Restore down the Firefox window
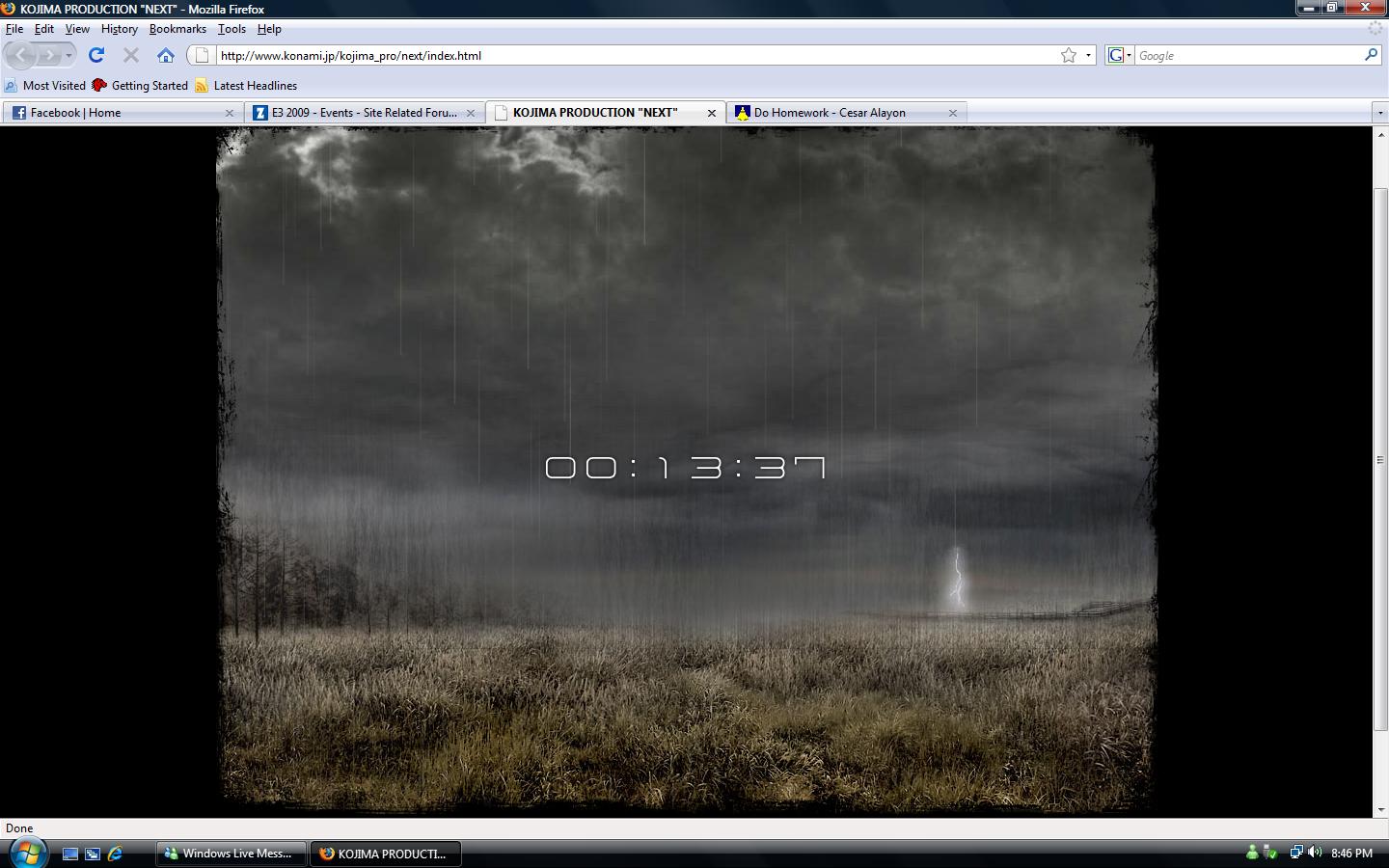 (1332, 7)
